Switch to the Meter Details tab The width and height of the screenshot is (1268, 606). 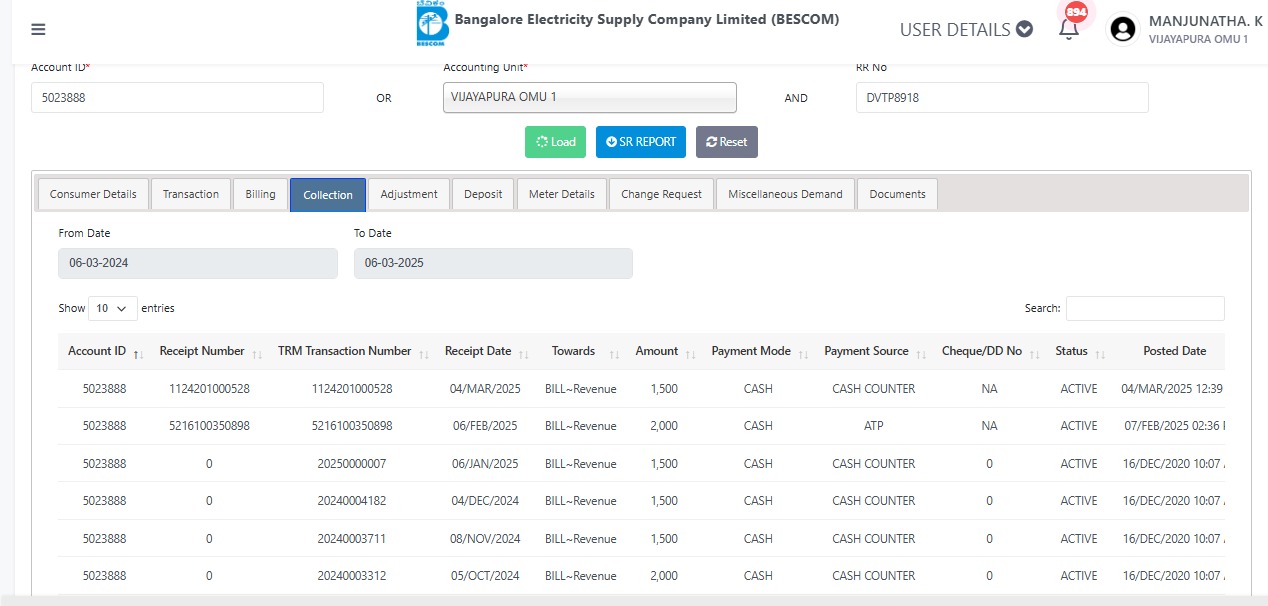tap(562, 194)
